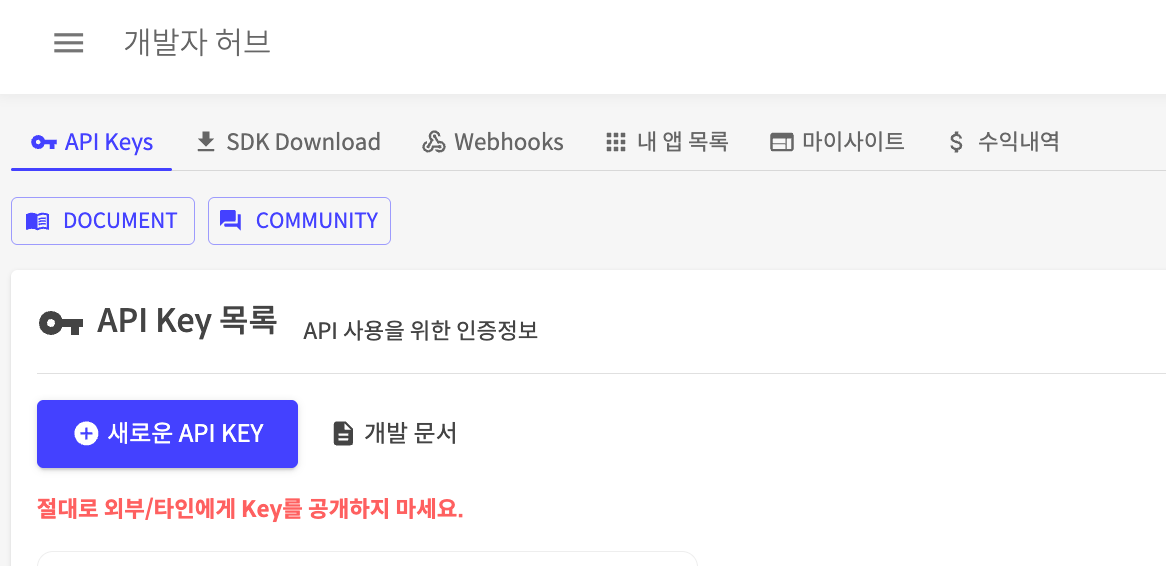Viewport: 1166px width, 566px height.
Task: Click the DOCUMENT button
Action: pyautogui.click(x=103, y=221)
